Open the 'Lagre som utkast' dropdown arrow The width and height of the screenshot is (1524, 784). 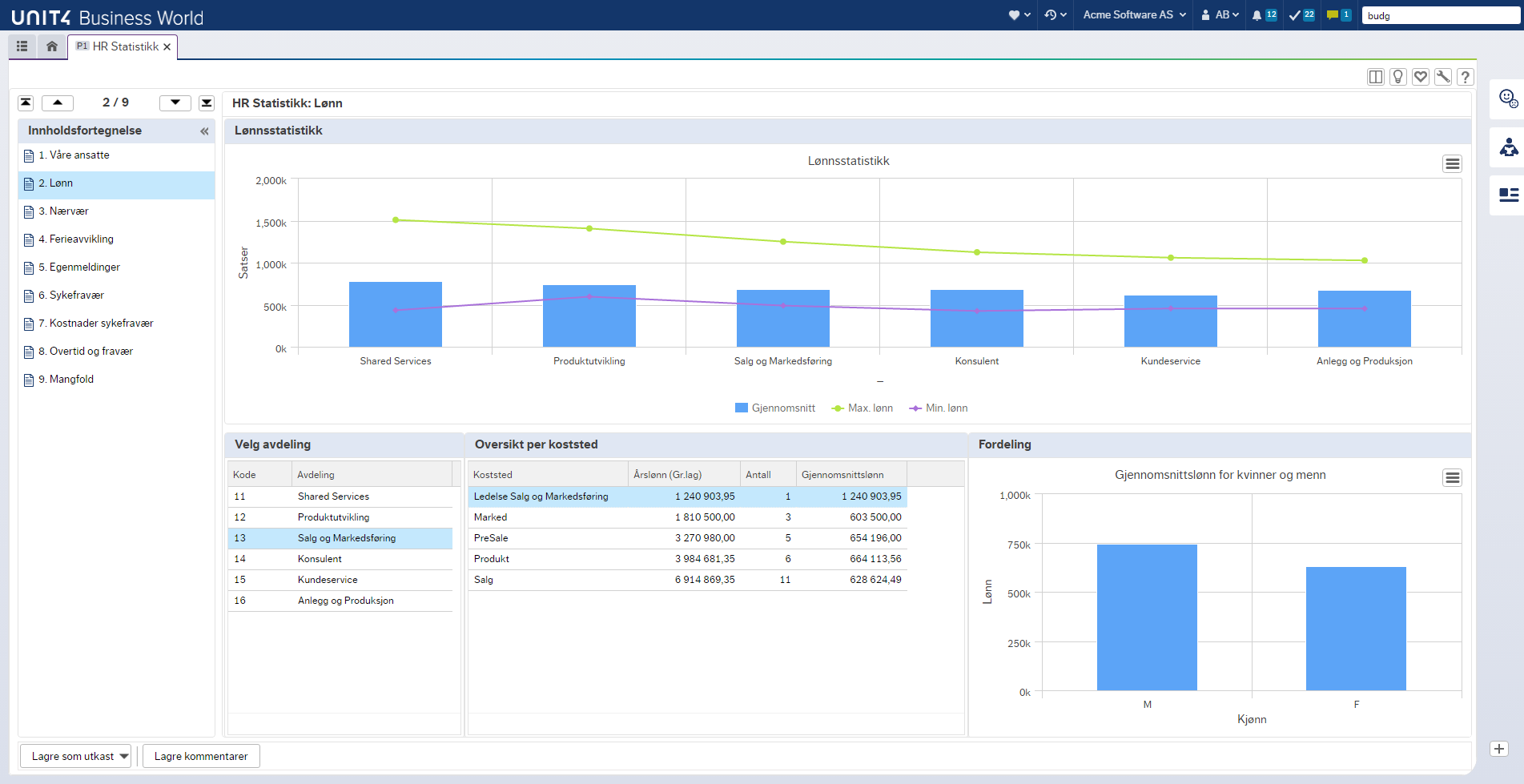[x=124, y=756]
